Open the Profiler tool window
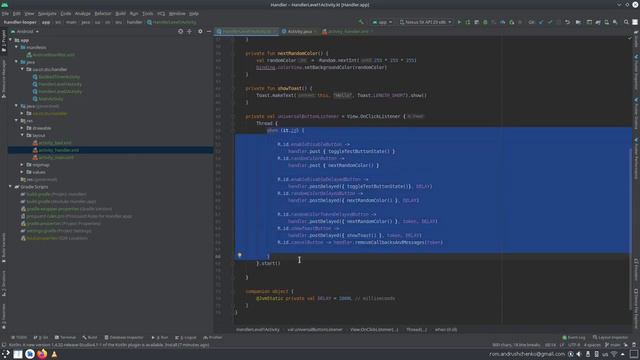Screen dimensions: 640x360 point(213,338)
